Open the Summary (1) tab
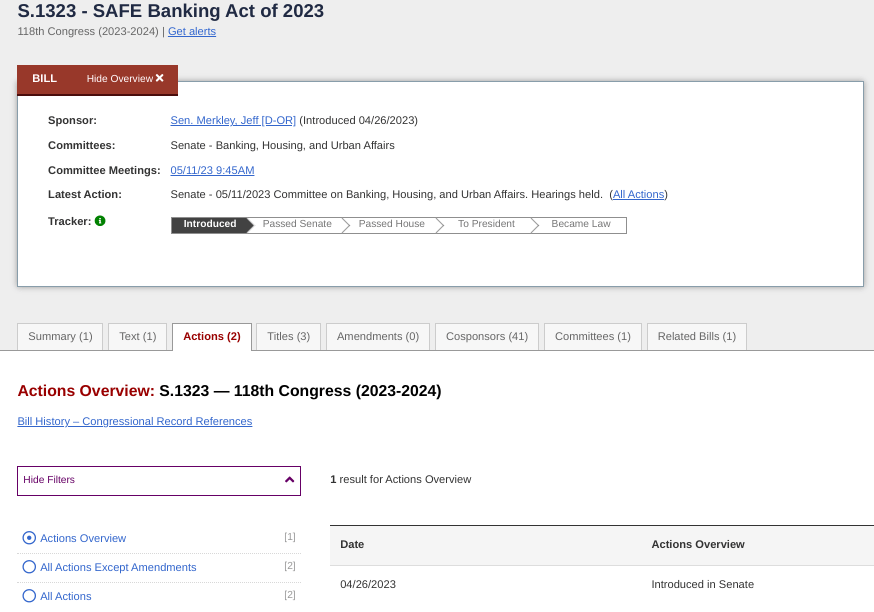The width and height of the screenshot is (874, 612). pyautogui.click(x=60, y=337)
